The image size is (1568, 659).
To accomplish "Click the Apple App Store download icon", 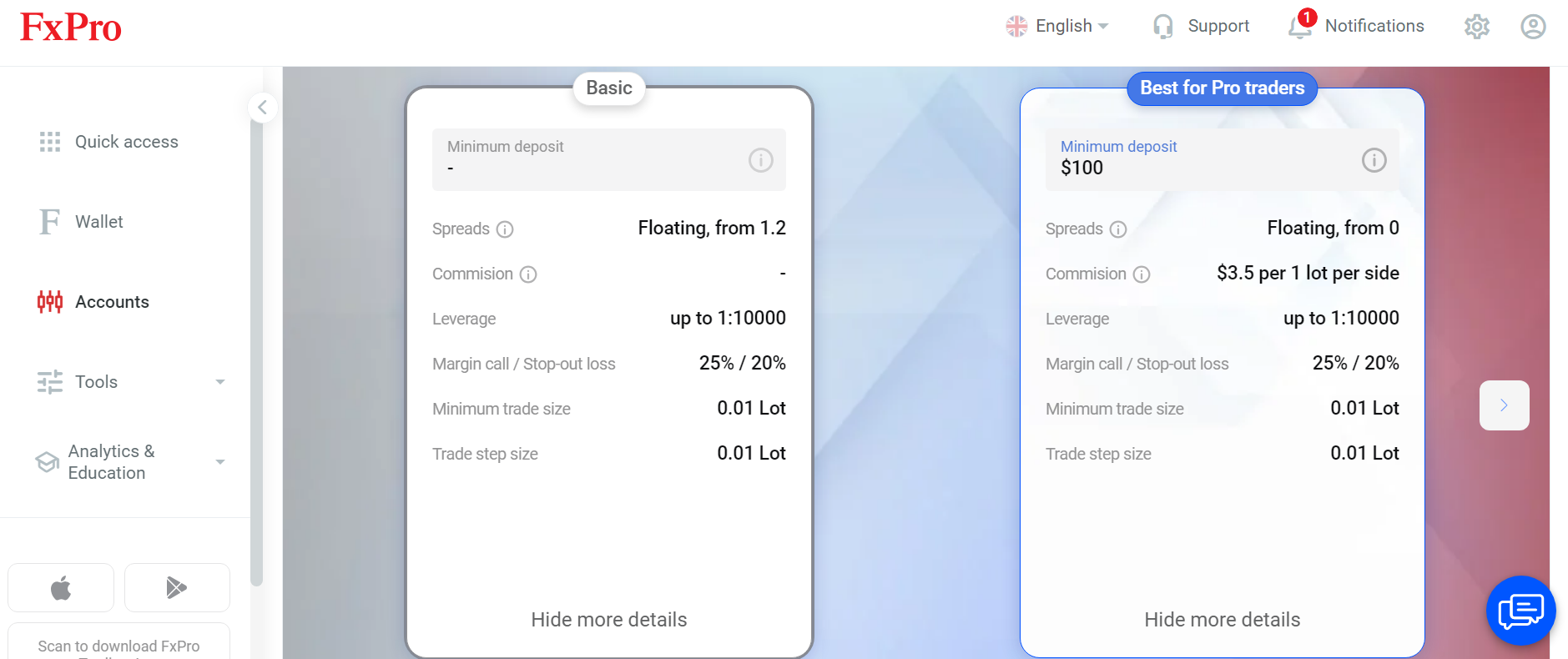I will tap(61, 588).
